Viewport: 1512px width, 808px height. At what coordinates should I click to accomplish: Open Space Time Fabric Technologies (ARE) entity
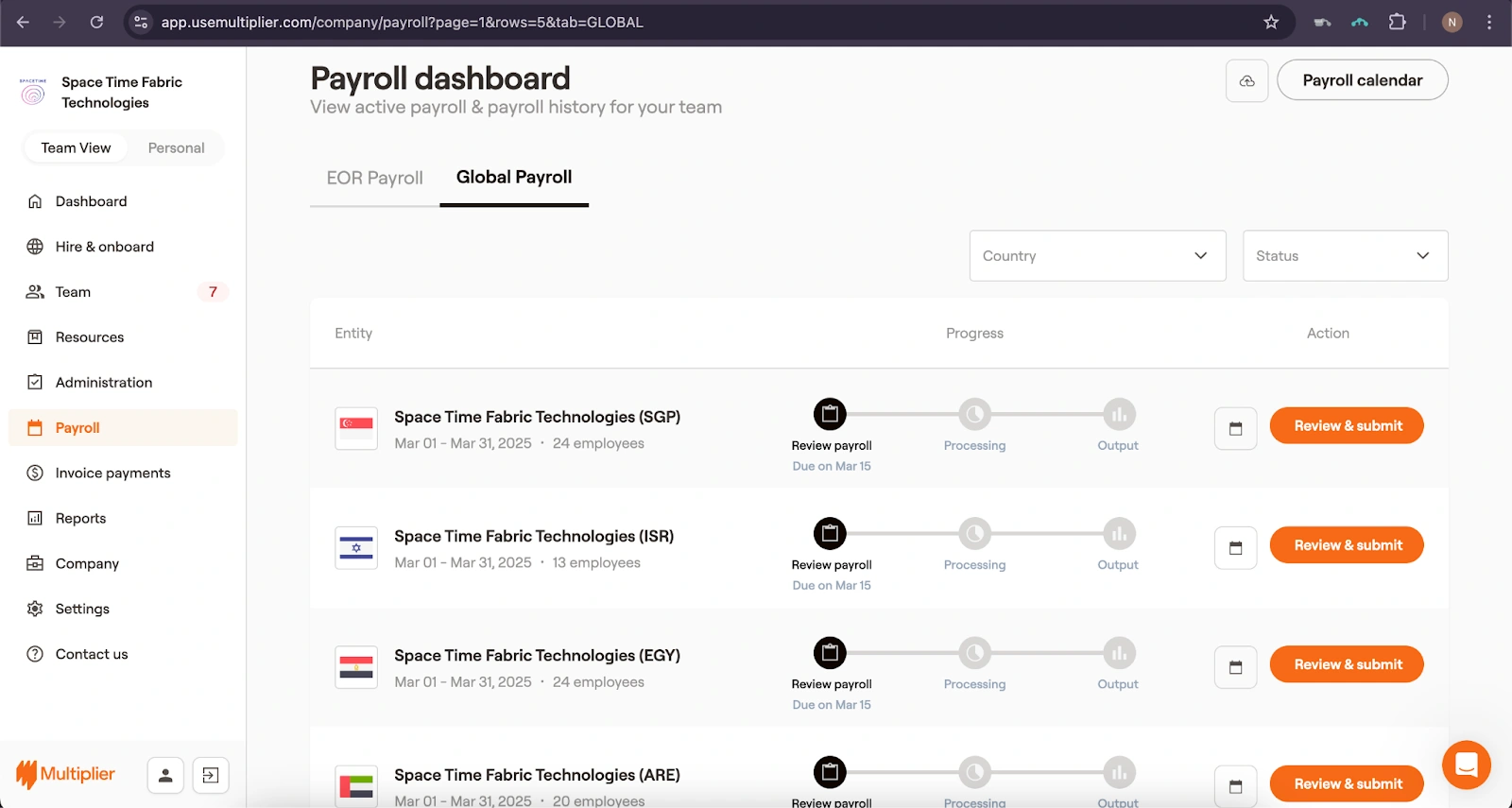pos(537,775)
